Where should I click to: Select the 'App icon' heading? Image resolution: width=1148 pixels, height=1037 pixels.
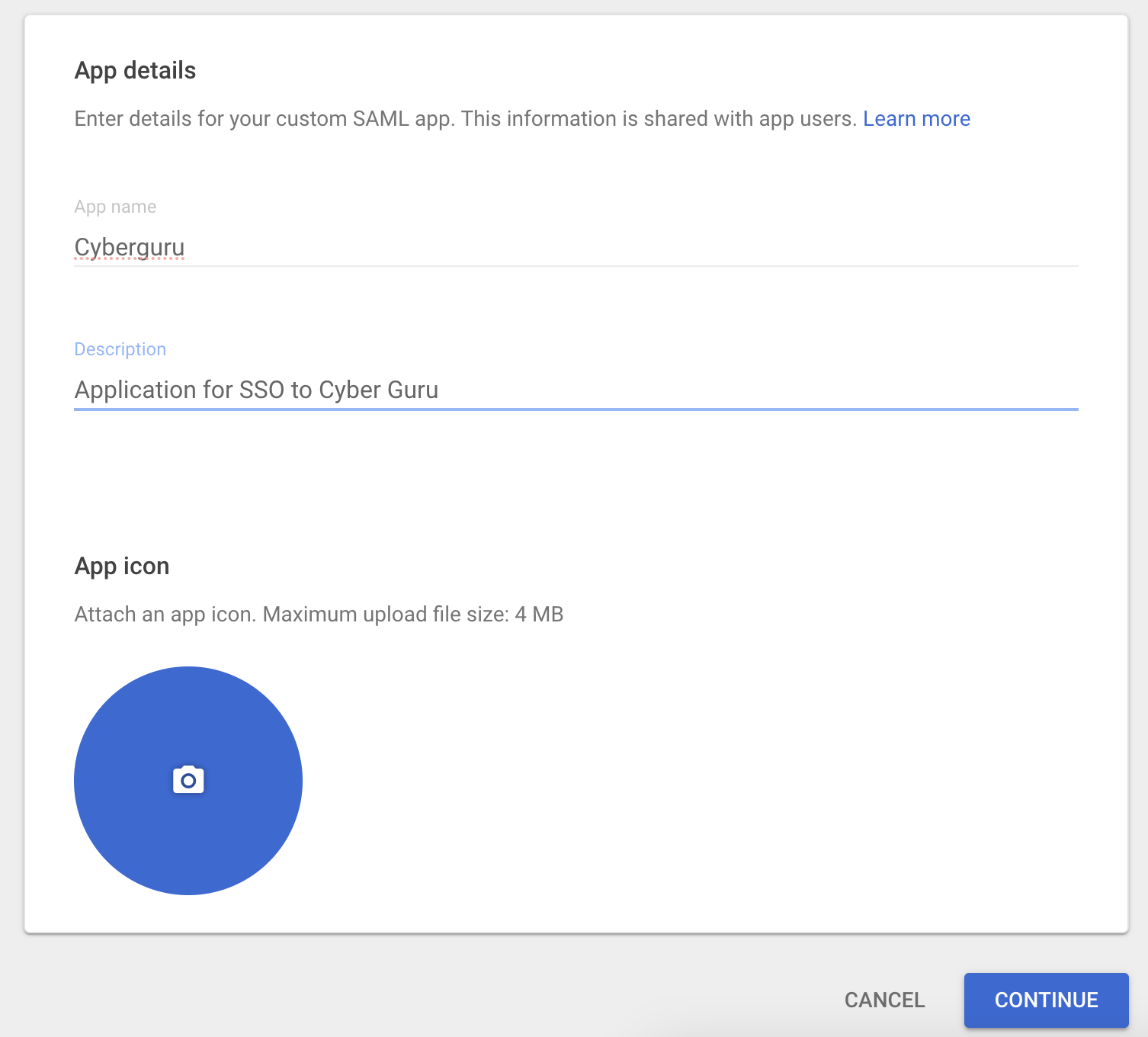pos(122,566)
